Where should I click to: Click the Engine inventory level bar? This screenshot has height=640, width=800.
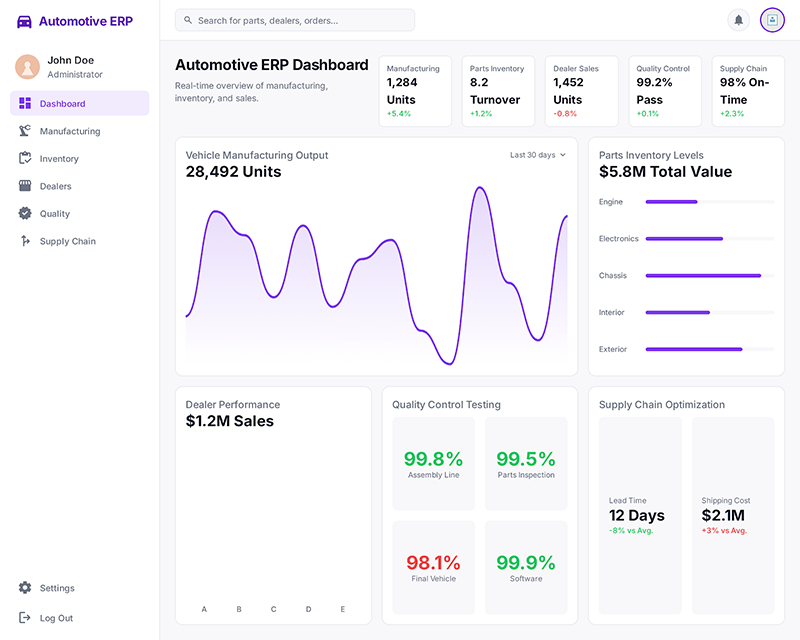671,201
